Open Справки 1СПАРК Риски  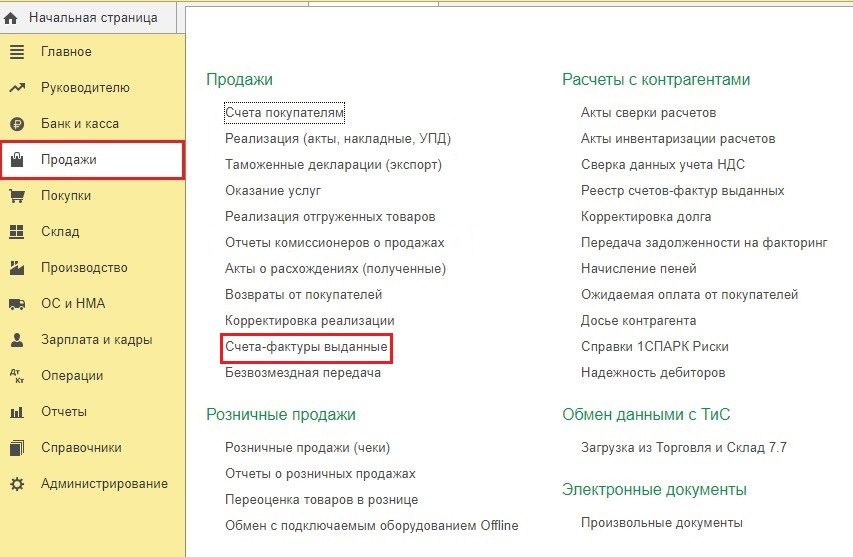(654, 346)
